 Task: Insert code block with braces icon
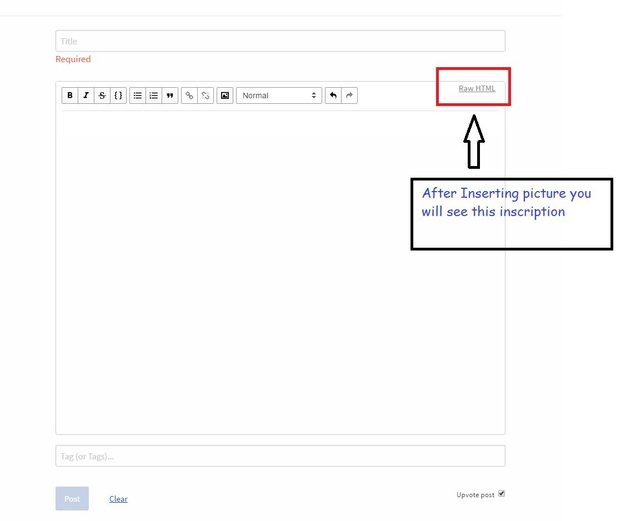118,96
